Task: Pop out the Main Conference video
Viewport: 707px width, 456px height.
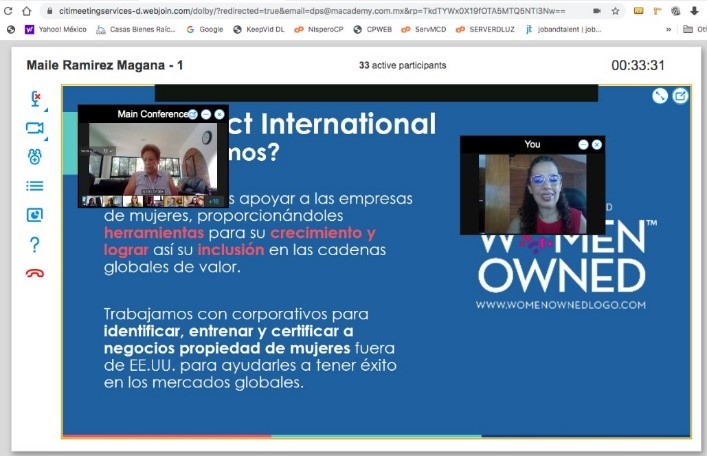Action: click(193, 114)
